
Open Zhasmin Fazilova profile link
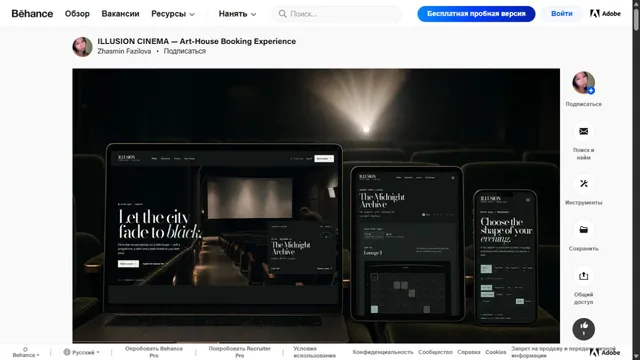point(124,51)
